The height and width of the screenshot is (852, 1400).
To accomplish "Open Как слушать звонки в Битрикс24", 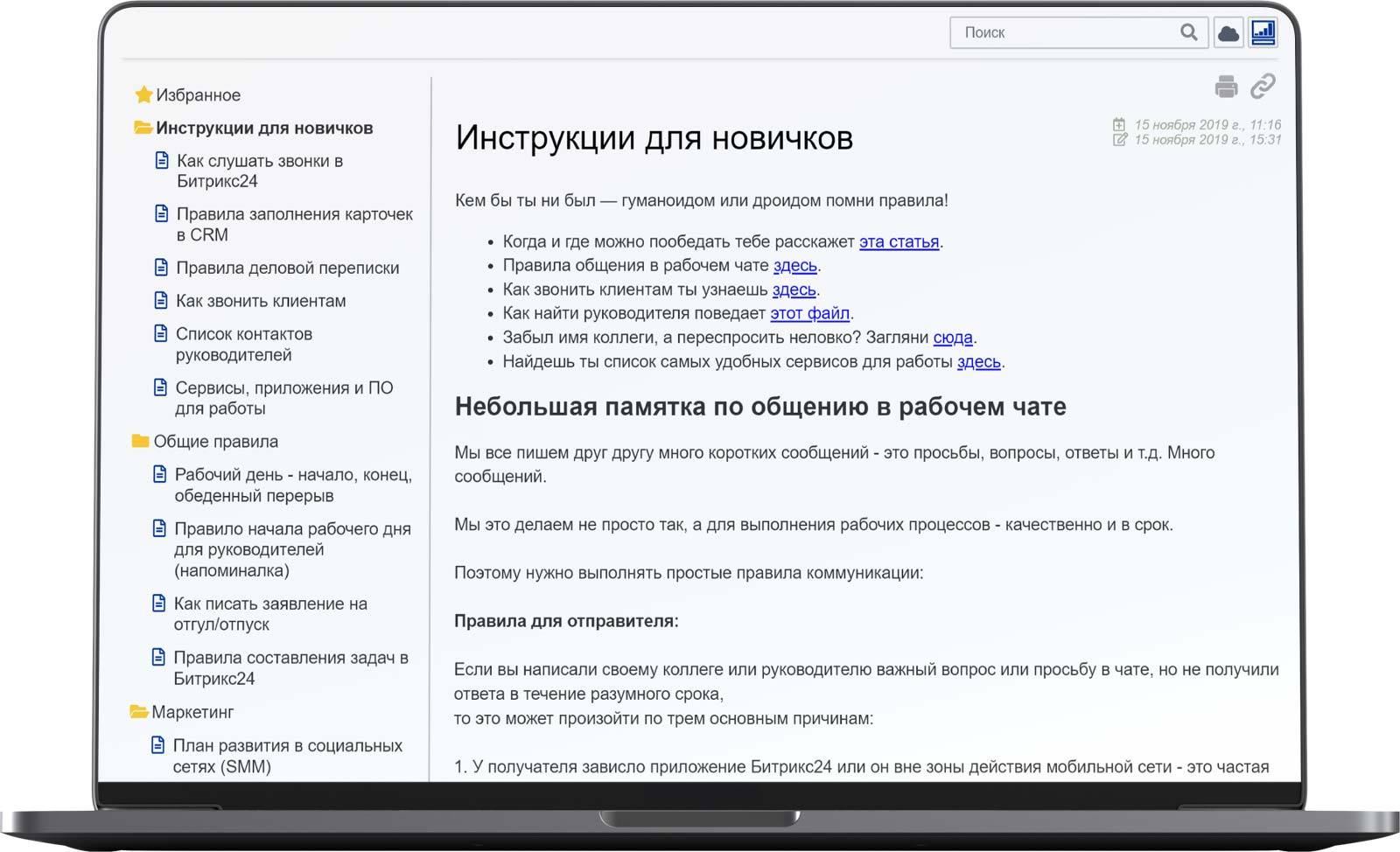I will coord(260,171).
